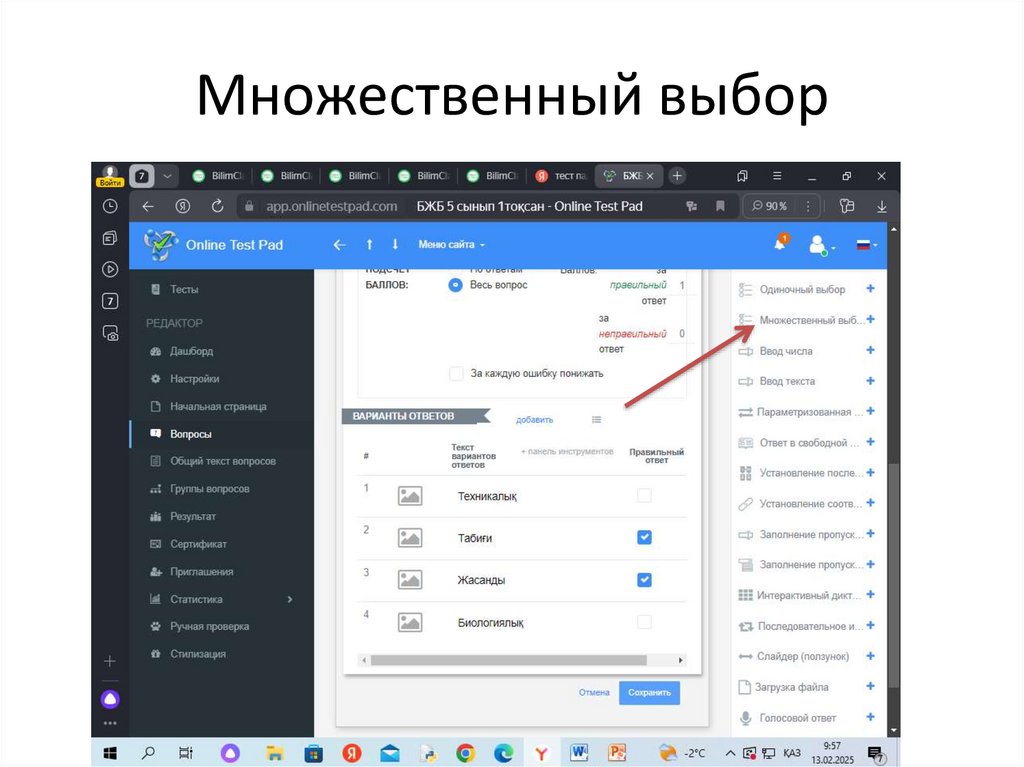Open Приглашения sidebar item
The width and height of the screenshot is (1024, 767).
coord(201,572)
